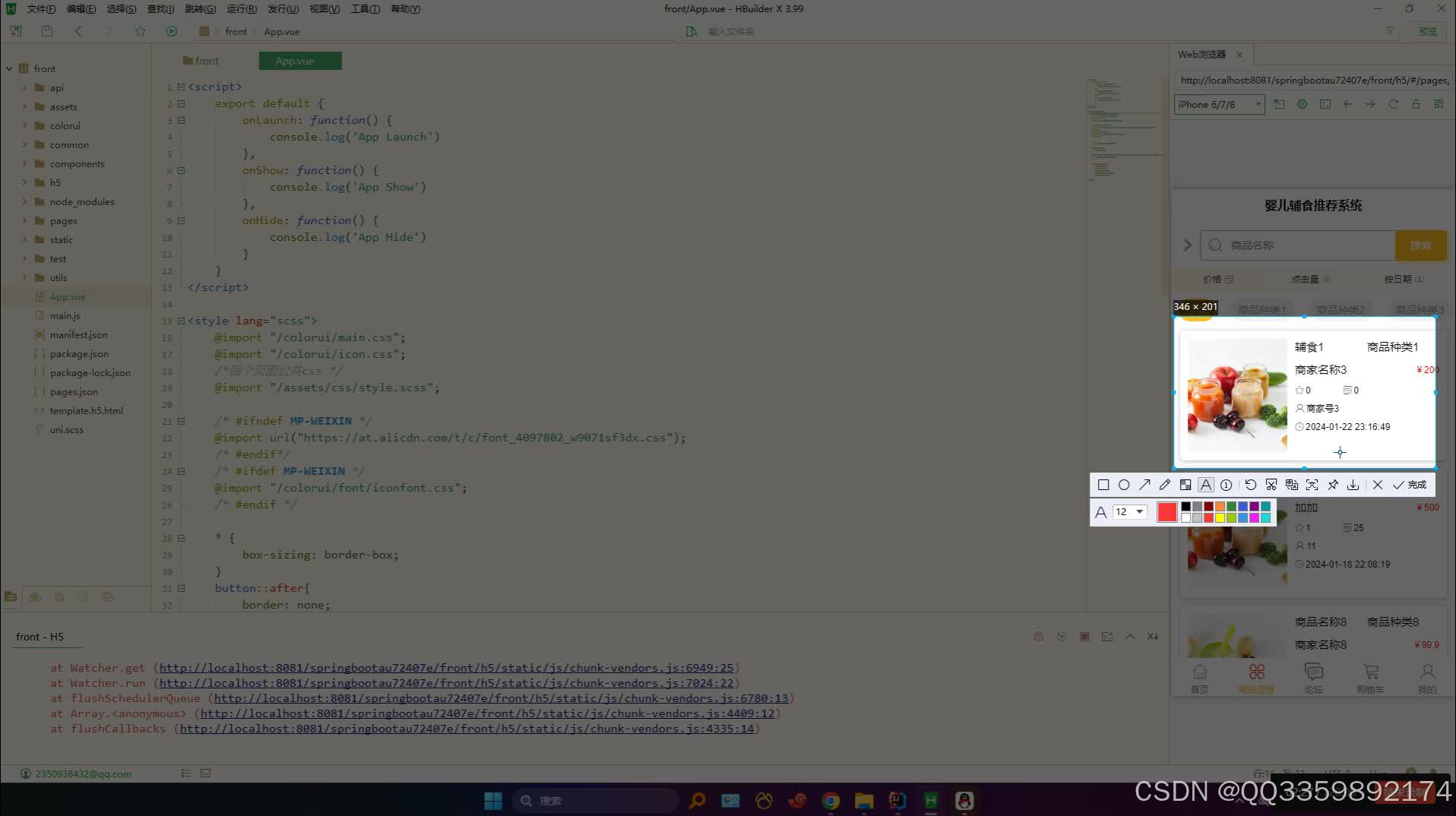
Task: Click the large current red color box
Action: click(x=1167, y=512)
